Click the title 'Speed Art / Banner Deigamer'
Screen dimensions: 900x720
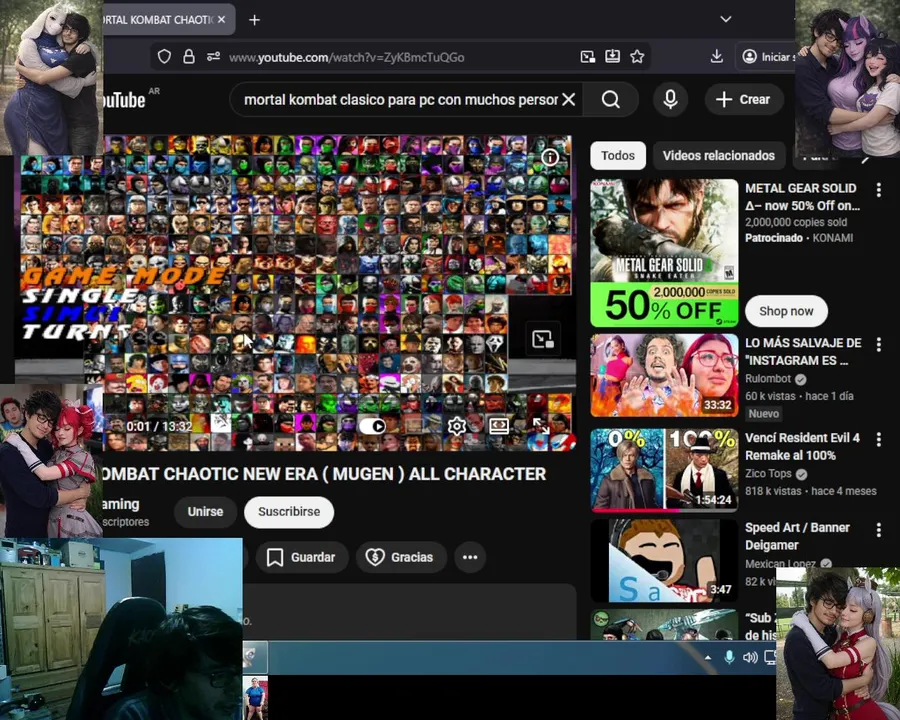pyautogui.click(x=797, y=536)
